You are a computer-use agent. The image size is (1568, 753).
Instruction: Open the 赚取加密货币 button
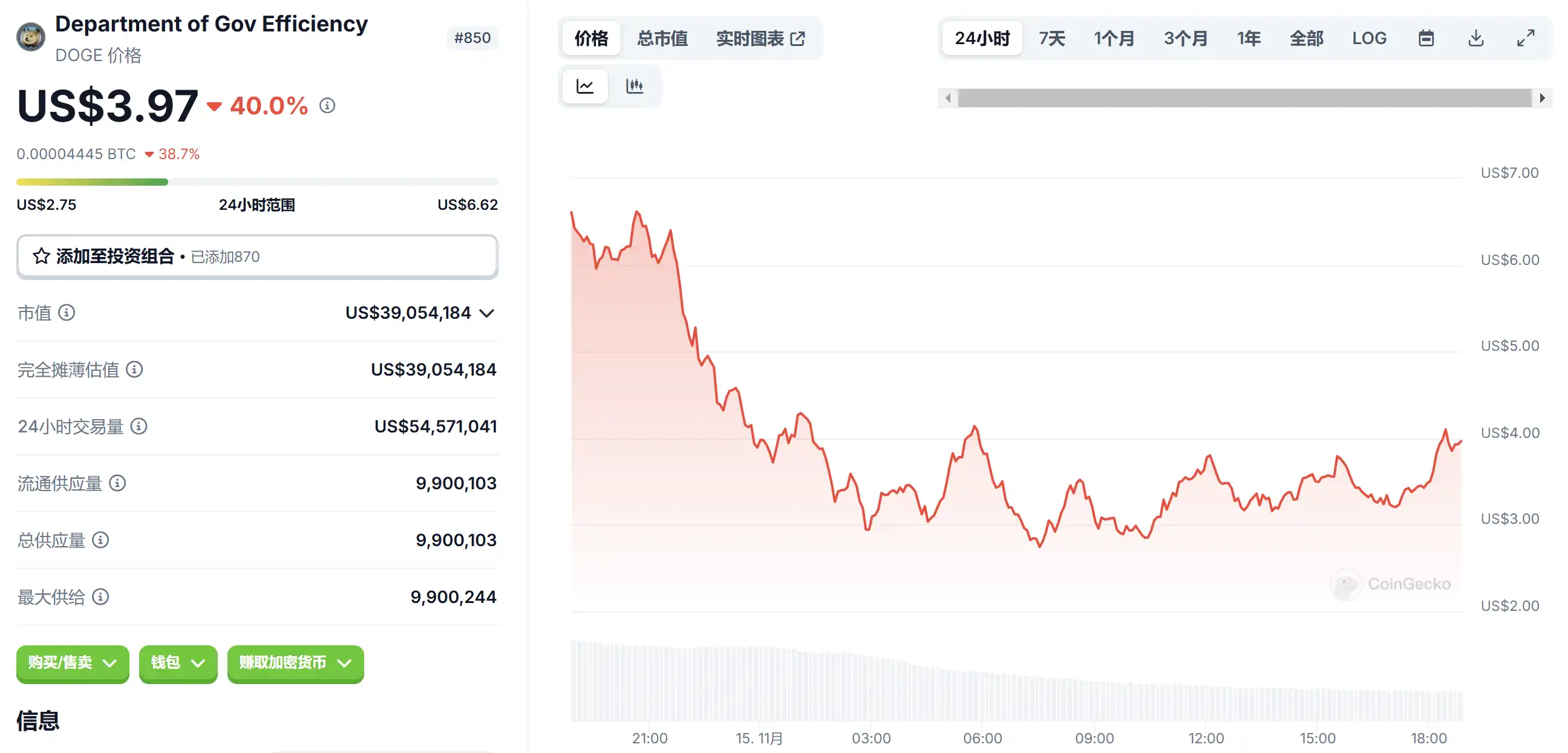pyautogui.click(x=295, y=663)
